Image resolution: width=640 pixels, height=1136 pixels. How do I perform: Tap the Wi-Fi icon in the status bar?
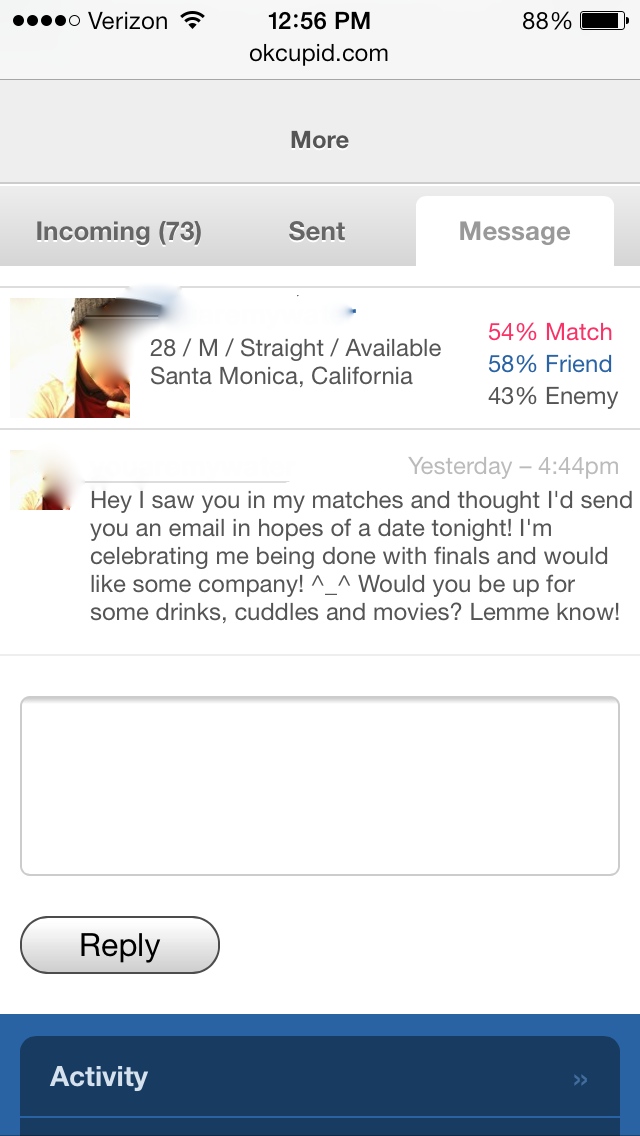[192, 20]
